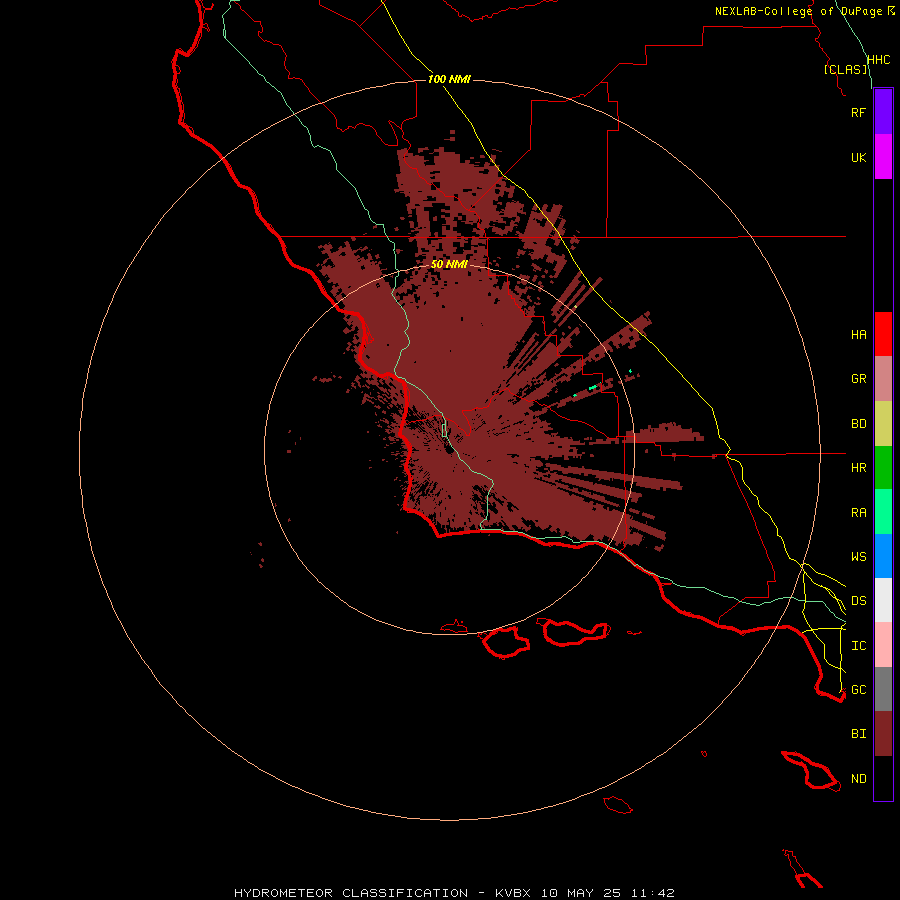Pick the HR green legend swatch
Screen dimensions: 900x900
[883, 467]
